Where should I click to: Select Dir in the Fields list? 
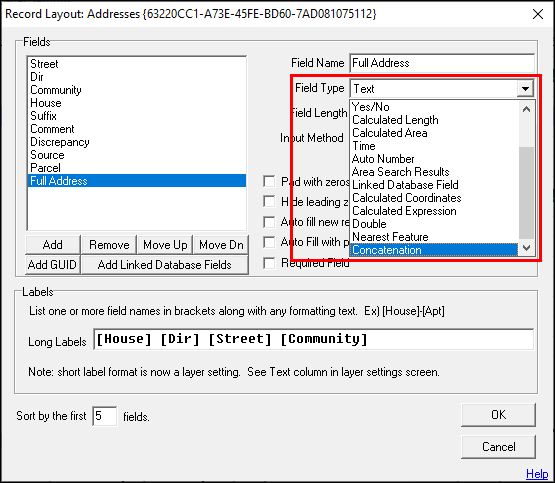click(x=137, y=77)
